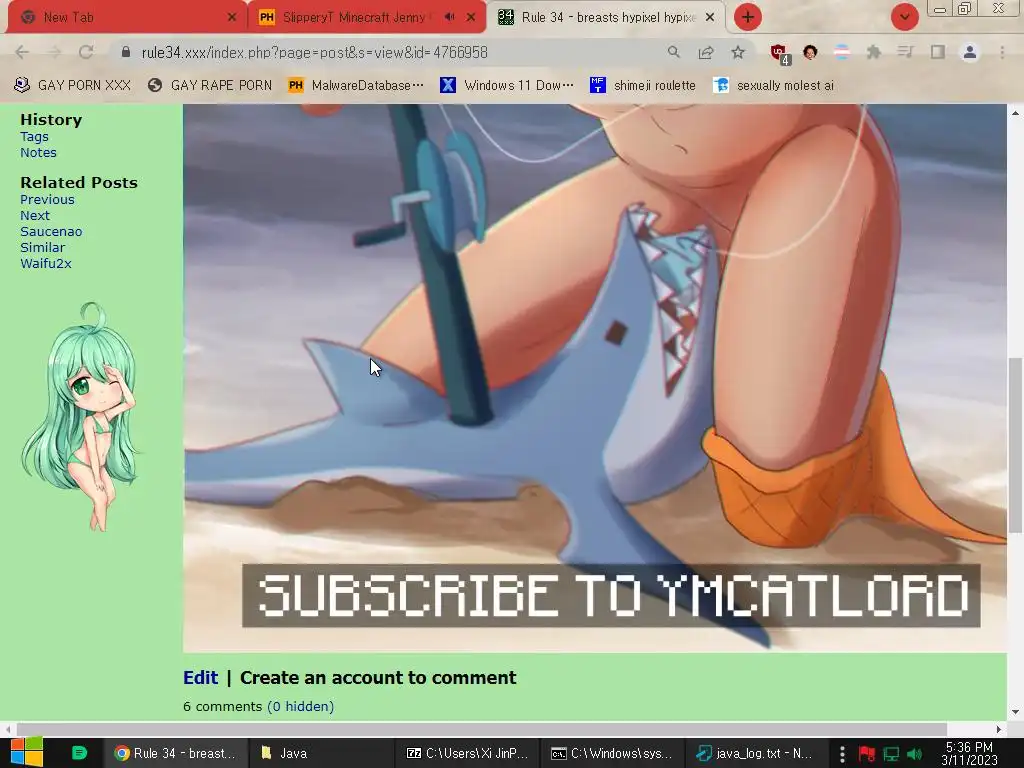The image size is (1024, 768).
Task: View site info via the lock icon
Action: [x=126, y=52]
